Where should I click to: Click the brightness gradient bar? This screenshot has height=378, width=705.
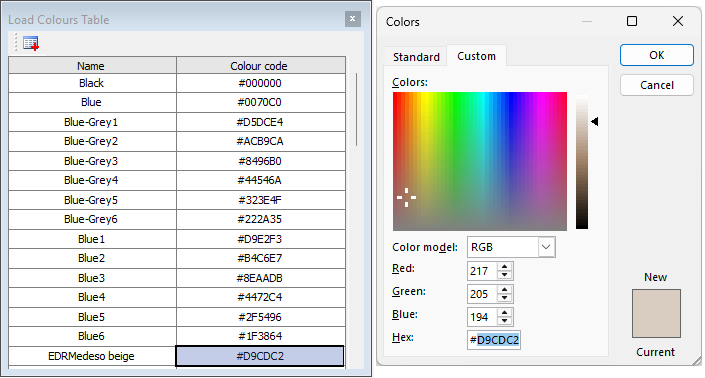[582, 161]
